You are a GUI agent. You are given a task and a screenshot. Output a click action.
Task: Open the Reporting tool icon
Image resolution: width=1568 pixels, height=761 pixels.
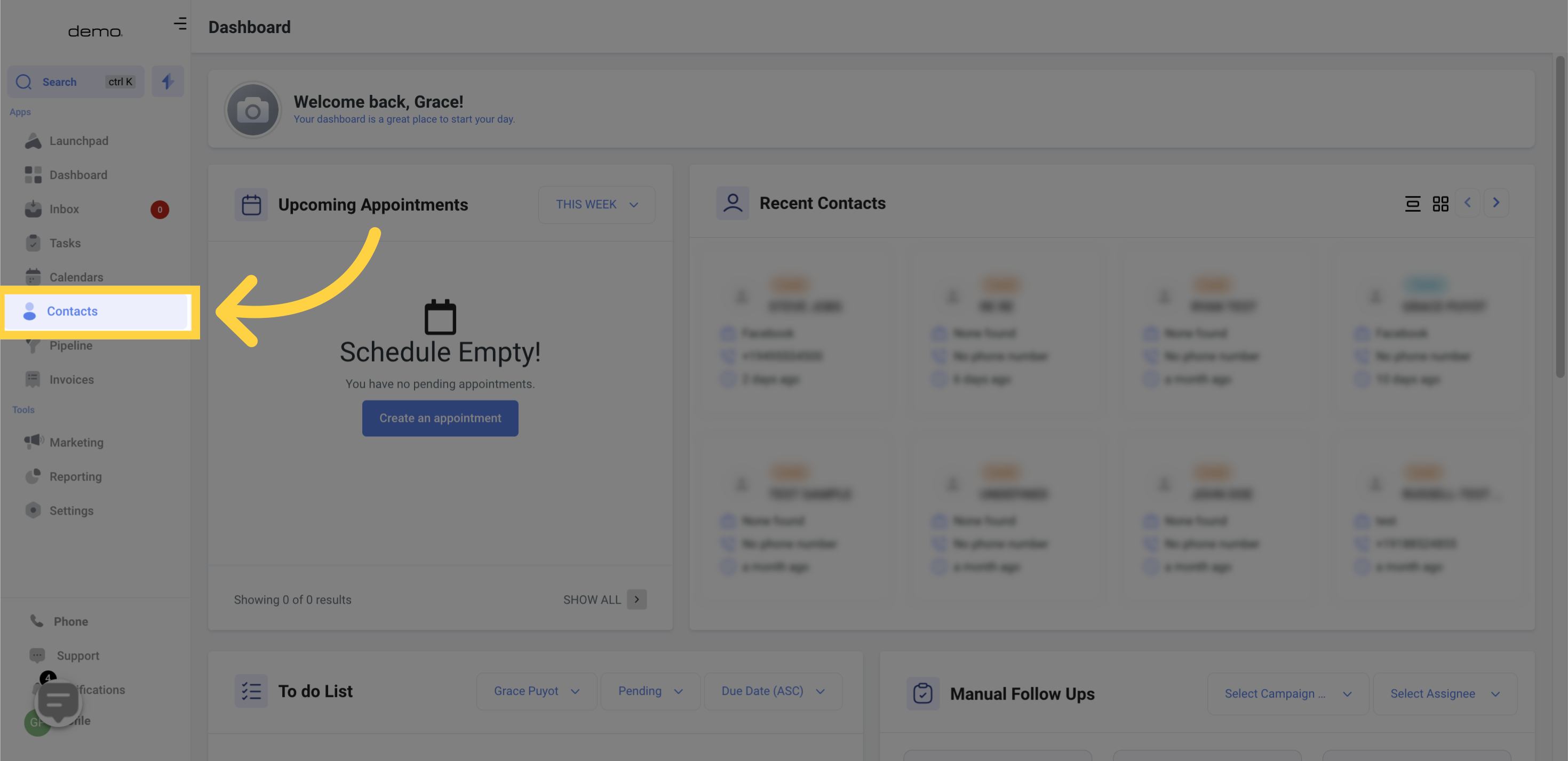34,476
